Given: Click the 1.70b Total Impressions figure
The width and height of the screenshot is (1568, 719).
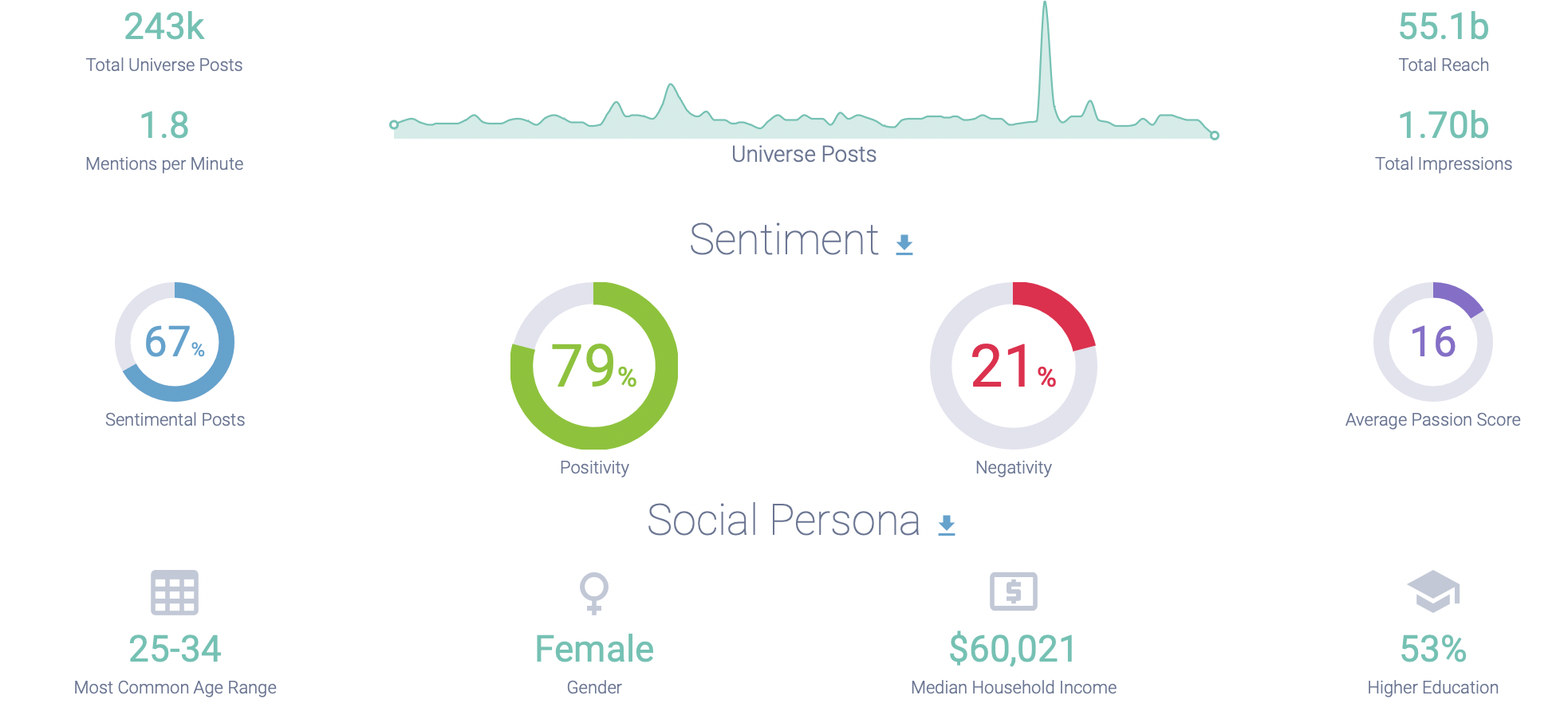Looking at the screenshot, I should click(x=1444, y=126).
